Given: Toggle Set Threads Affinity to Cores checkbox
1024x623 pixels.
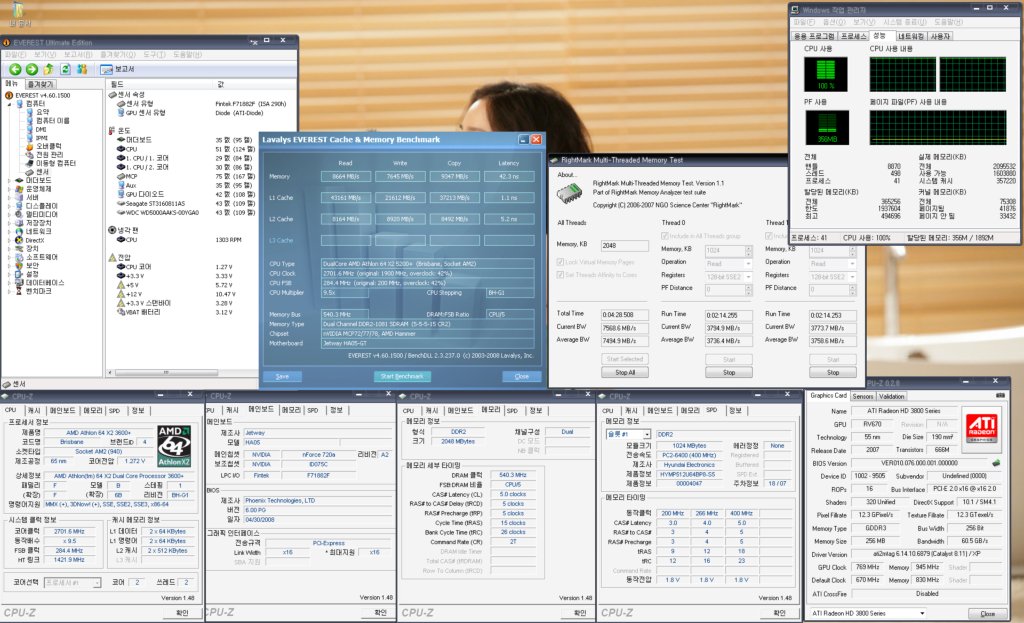Looking at the screenshot, I should tap(560, 275).
